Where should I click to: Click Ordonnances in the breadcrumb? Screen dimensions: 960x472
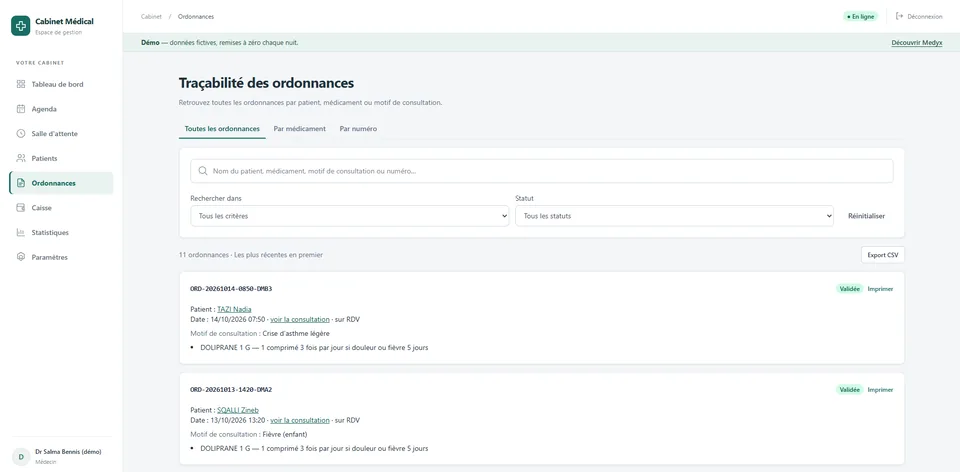point(196,17)
